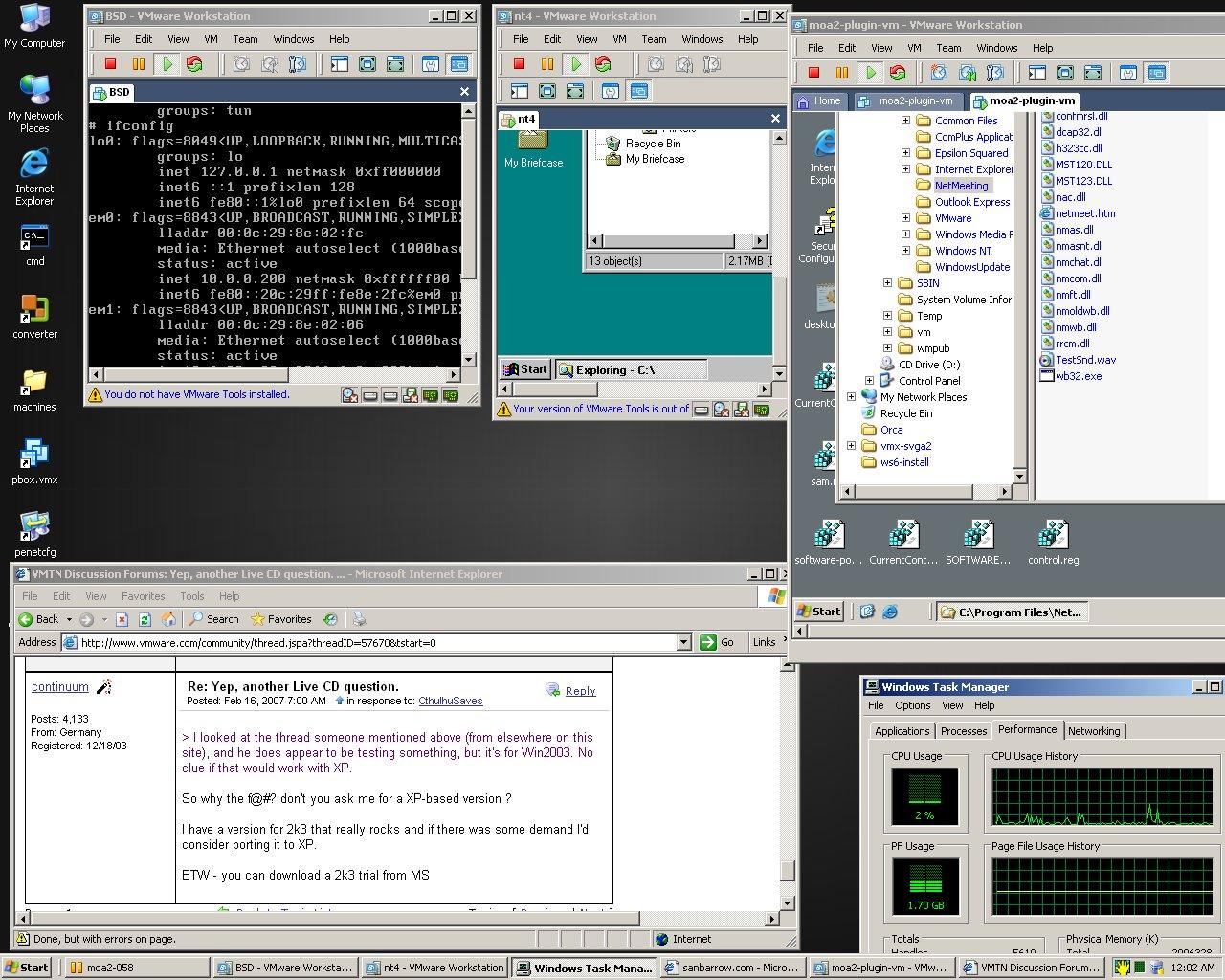Click the CthulhuSaves username link
Viewport: 1225px width, 980px height.
pyautogui.click(x=450, y=701)
